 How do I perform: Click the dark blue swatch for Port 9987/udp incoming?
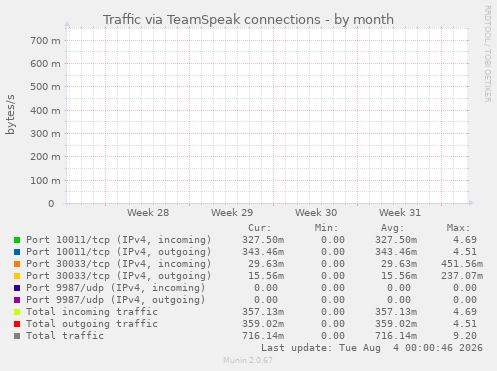tap(17, 288)
